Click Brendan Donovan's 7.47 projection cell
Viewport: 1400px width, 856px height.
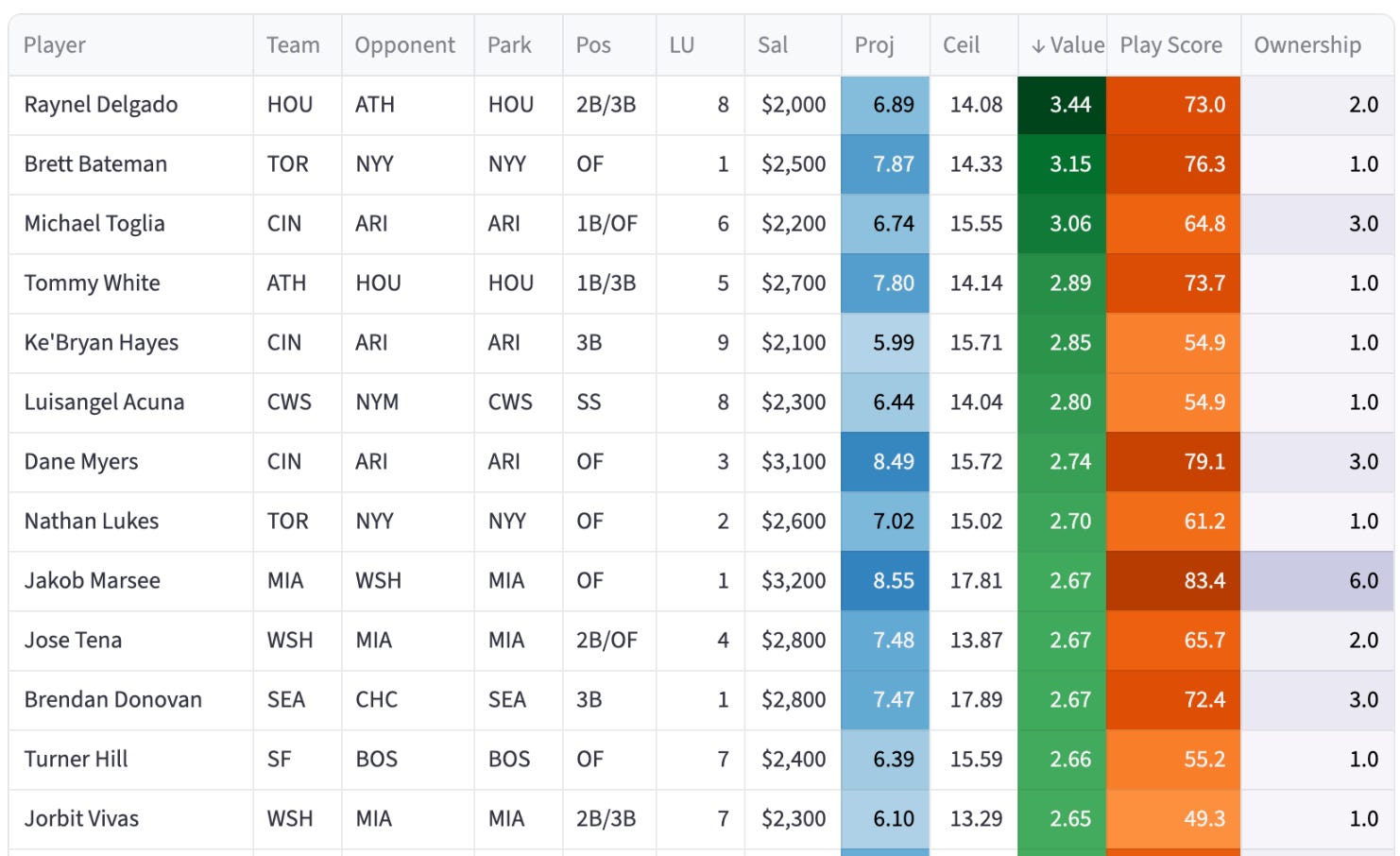885,700
